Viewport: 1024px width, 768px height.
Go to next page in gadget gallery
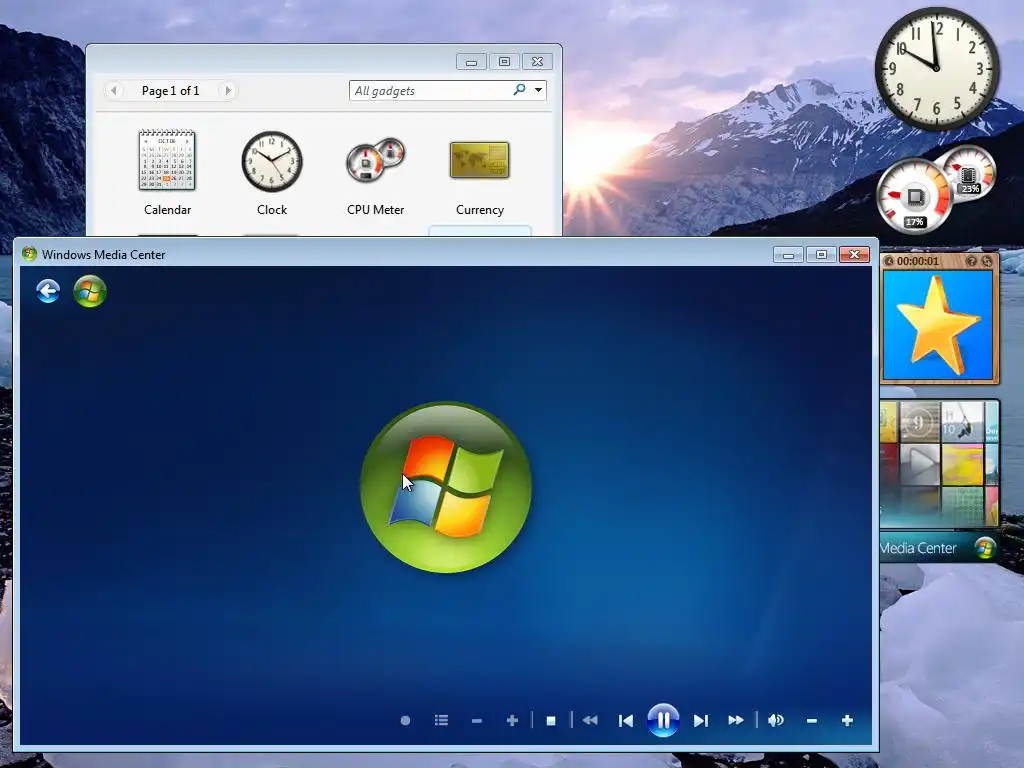pyautogui.click(x=227, y=90)
